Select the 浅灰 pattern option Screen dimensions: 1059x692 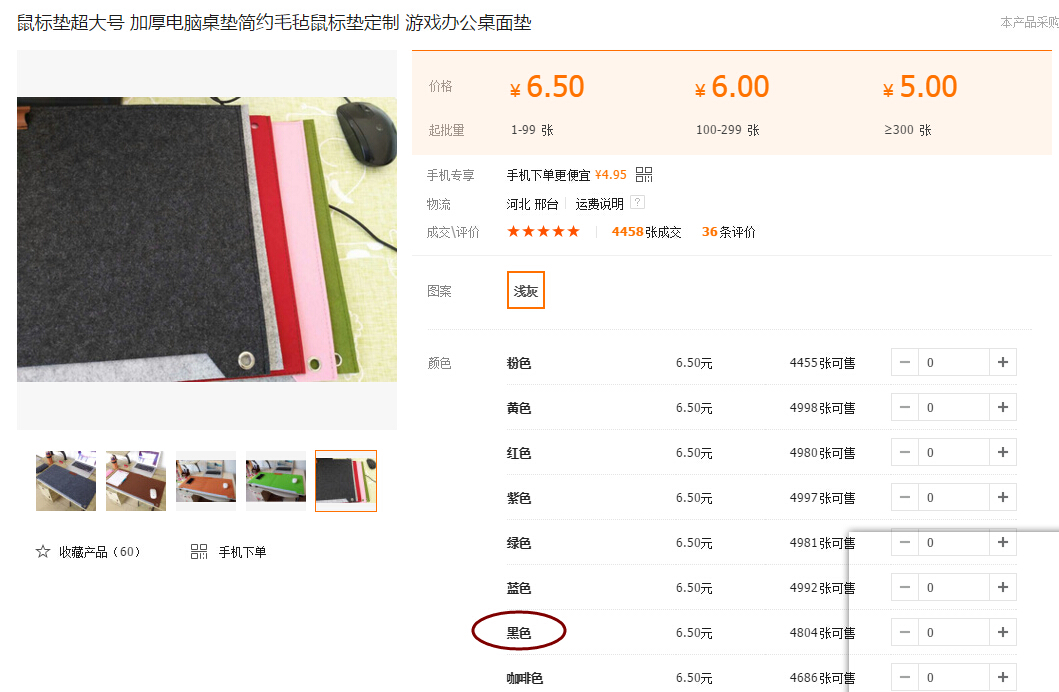coord(525,290)
